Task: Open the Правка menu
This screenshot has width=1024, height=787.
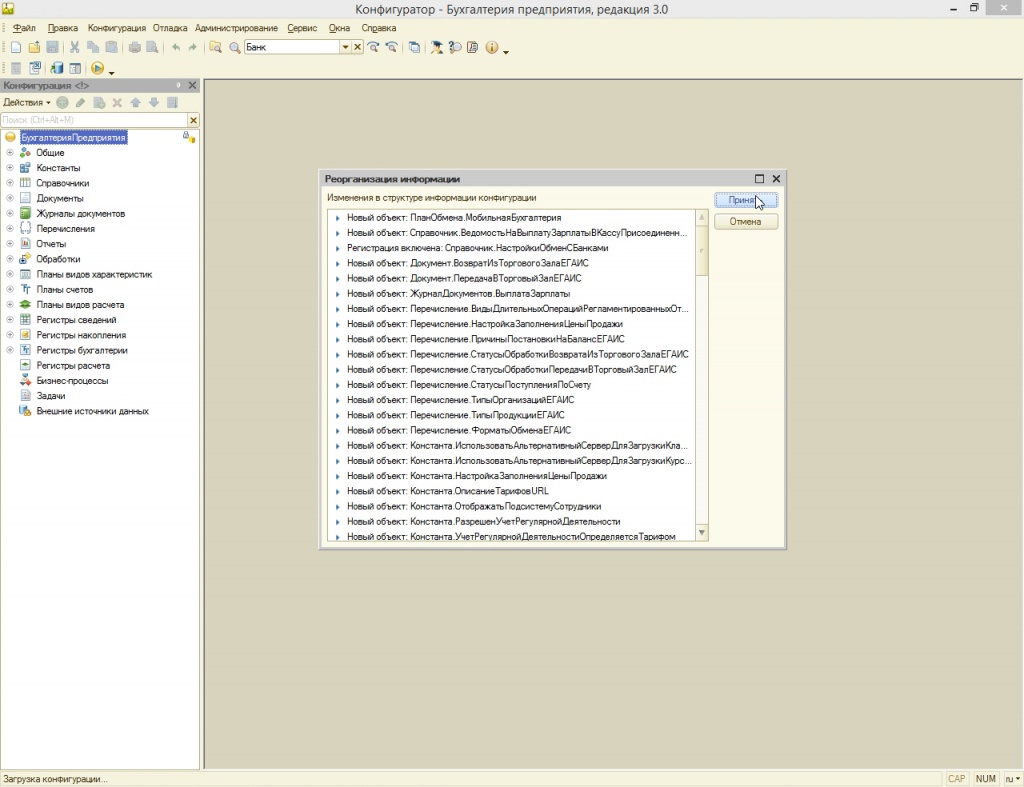Action: point(63,28)
